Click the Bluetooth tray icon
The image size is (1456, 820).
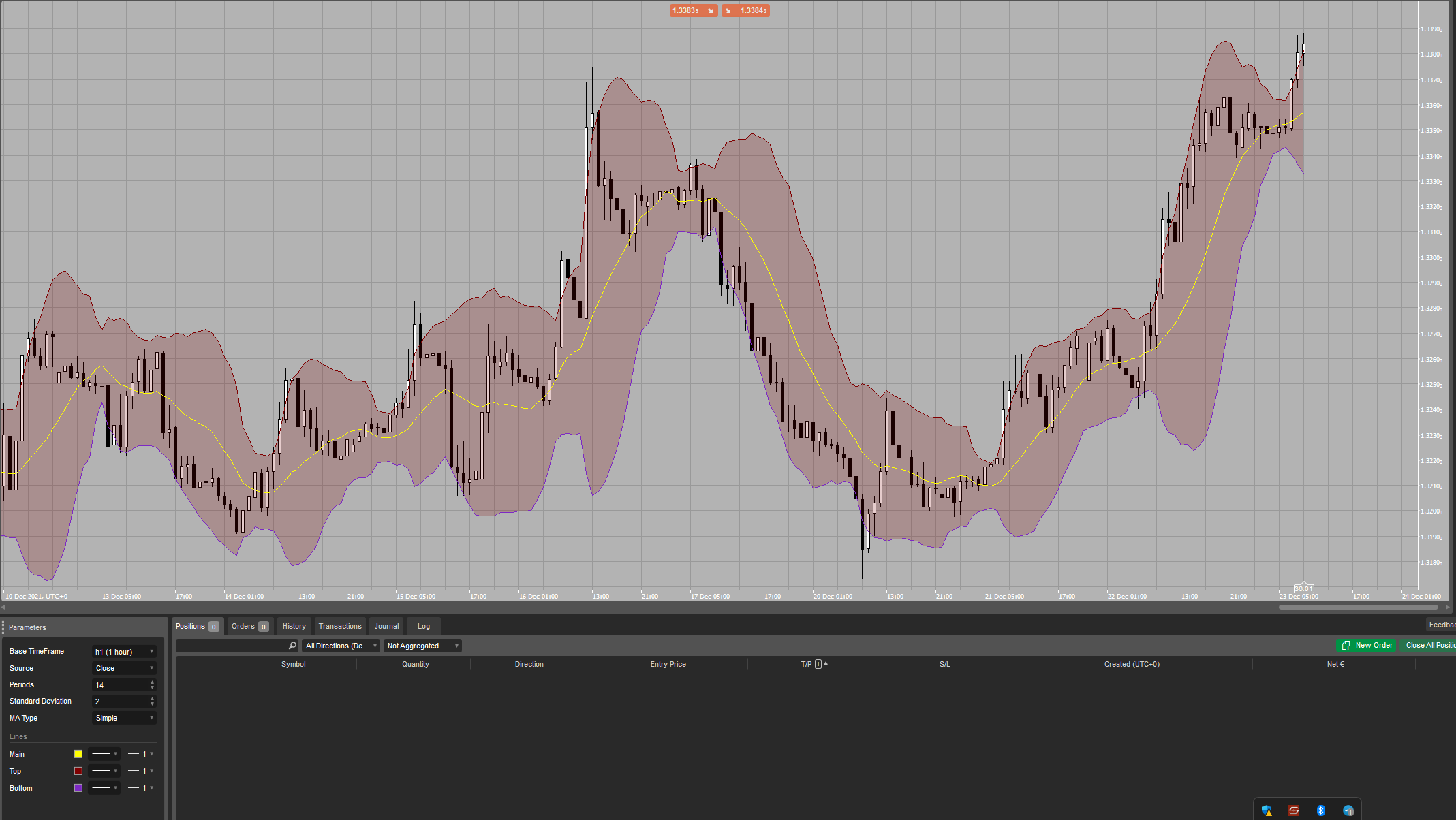[1321, 810]
